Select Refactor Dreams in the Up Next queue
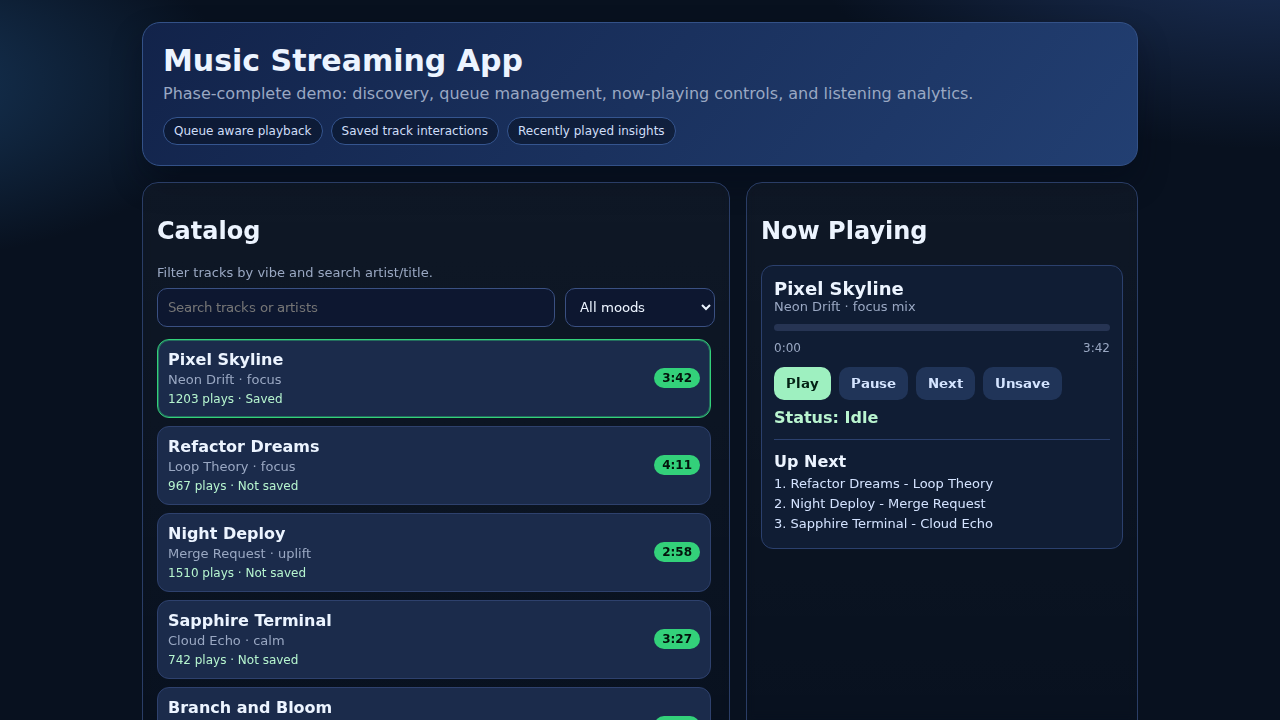Image resolution: width=1280 pixels, height=720 pixels. click(883, 483)
